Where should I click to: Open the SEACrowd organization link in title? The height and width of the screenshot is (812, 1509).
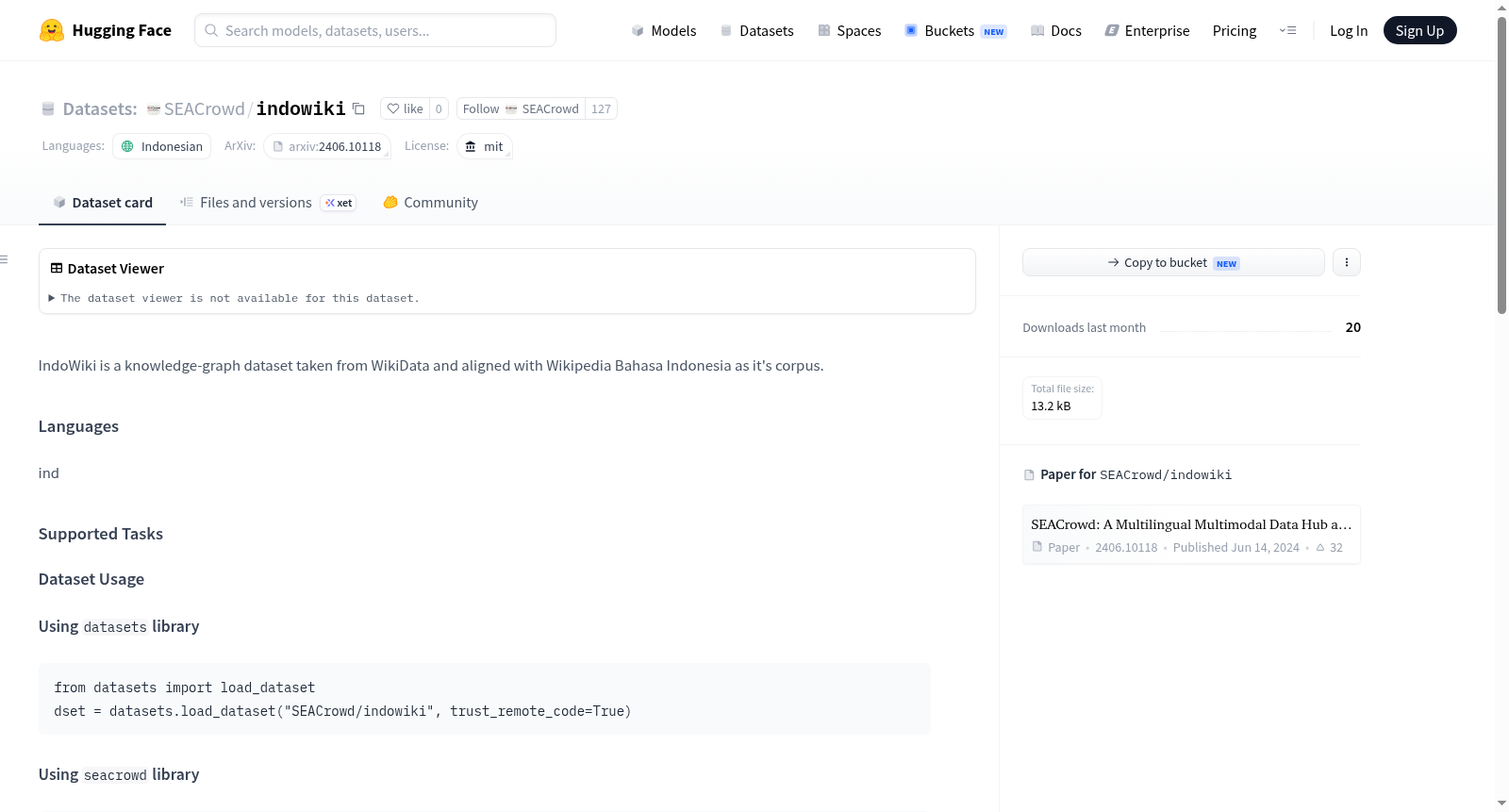(204, 108)
